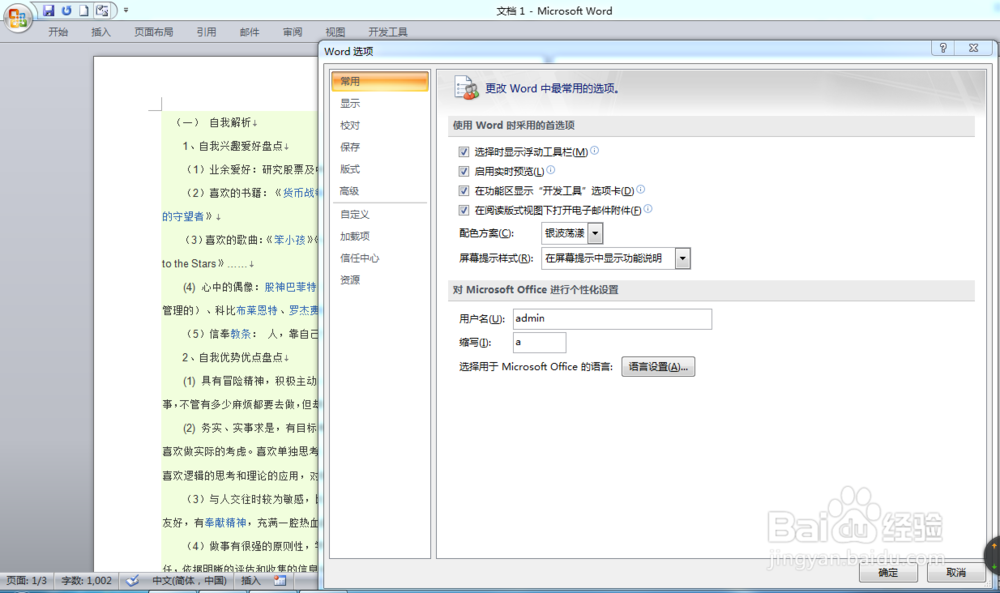Toggle 选择时显示浮动工具栏 checkbox

click(464, 152)
